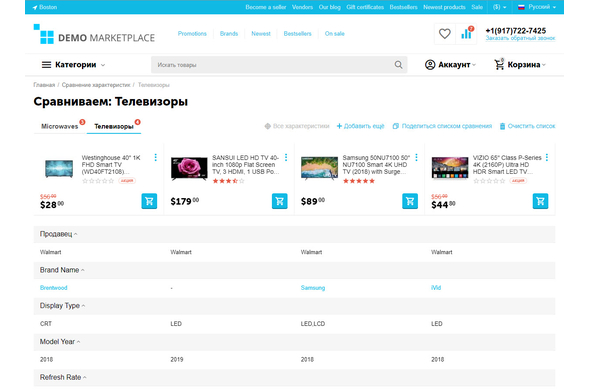Open Bestsellers header menu item
The width and height of the screenshot is (590, 391).
tap(297, 33)
